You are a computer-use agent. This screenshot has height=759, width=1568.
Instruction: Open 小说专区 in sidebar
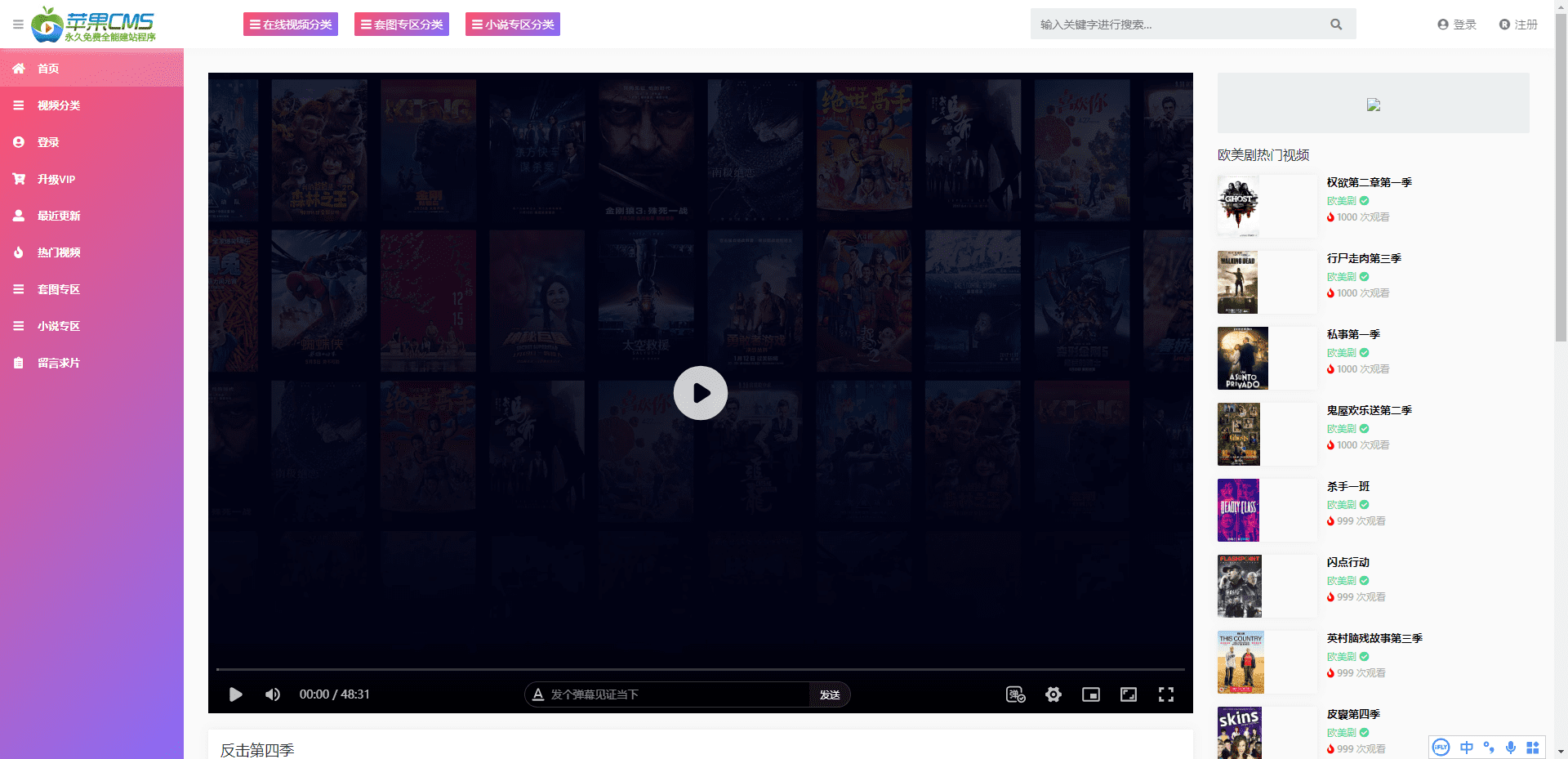point(91,326)
